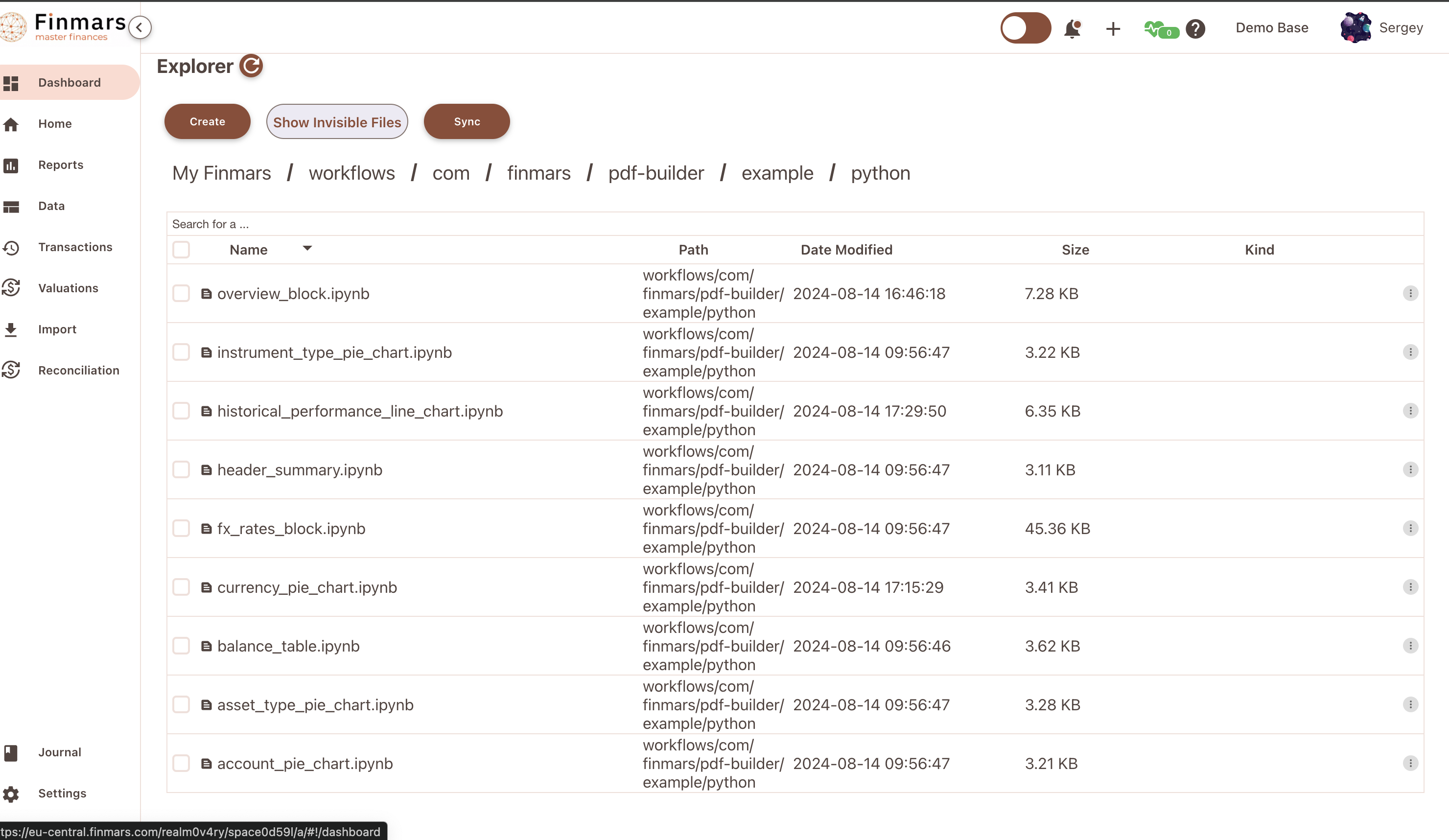This screenshot has height=840, width=1449.
Task: Open overview_block.ipynb file name
Action: pos(293,294)
